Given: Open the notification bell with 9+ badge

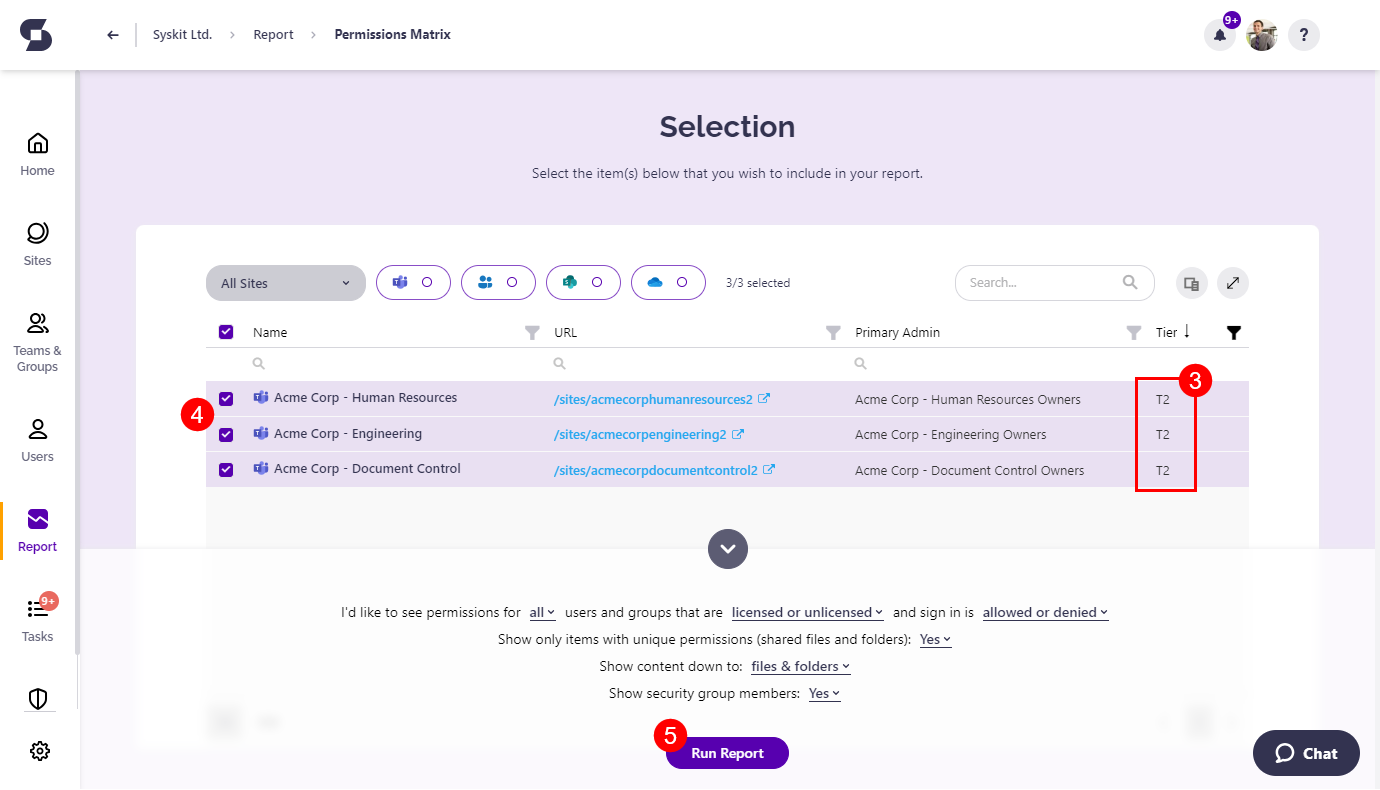Looking at the screenshot, I should (x=1219, y=34).
